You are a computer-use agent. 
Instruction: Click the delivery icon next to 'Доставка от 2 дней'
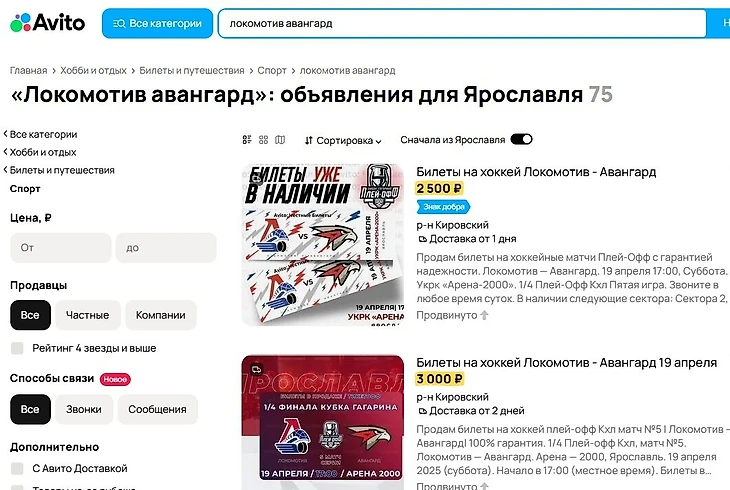tap(422, 411)
